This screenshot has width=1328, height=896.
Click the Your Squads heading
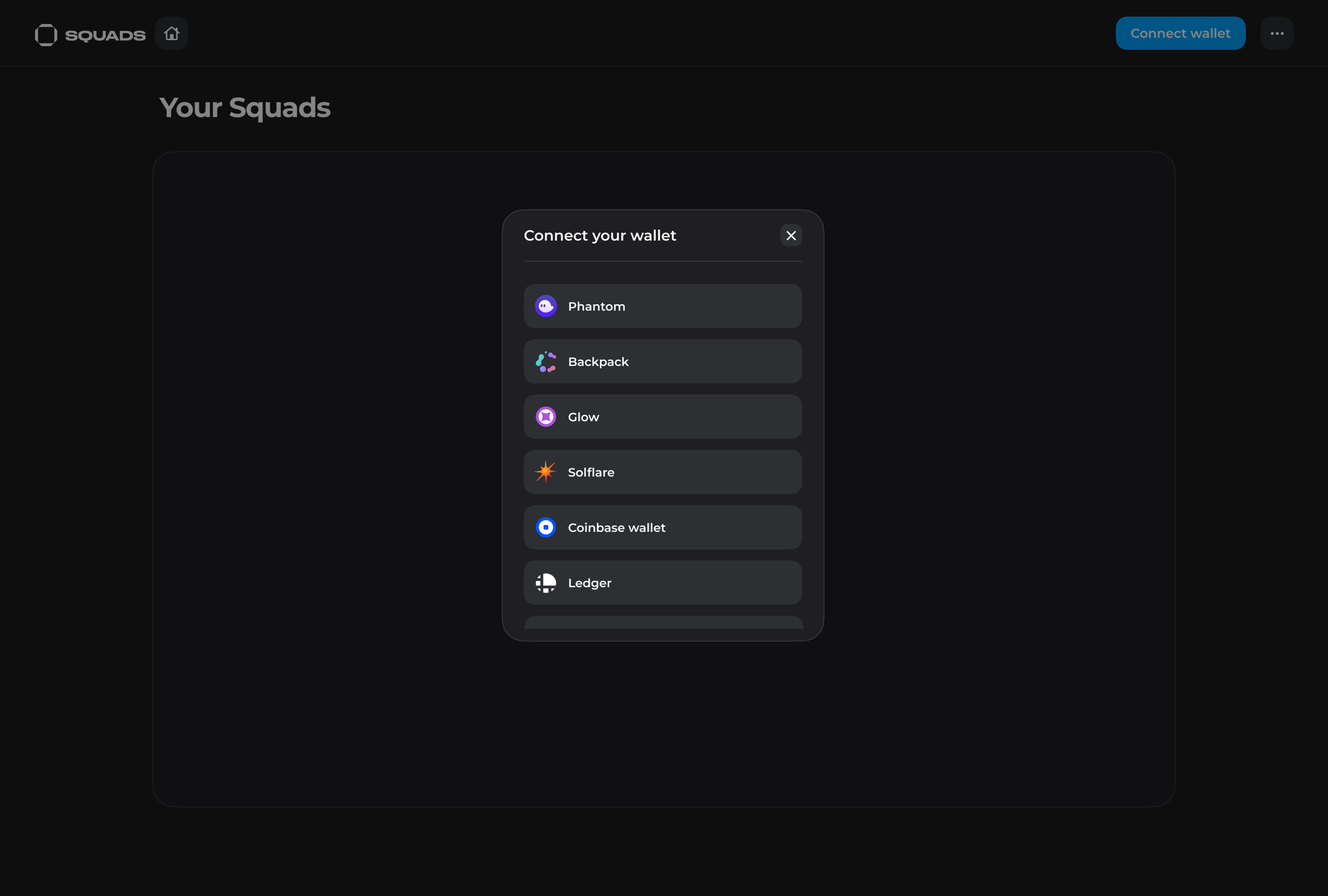click(x=244, y=108)
